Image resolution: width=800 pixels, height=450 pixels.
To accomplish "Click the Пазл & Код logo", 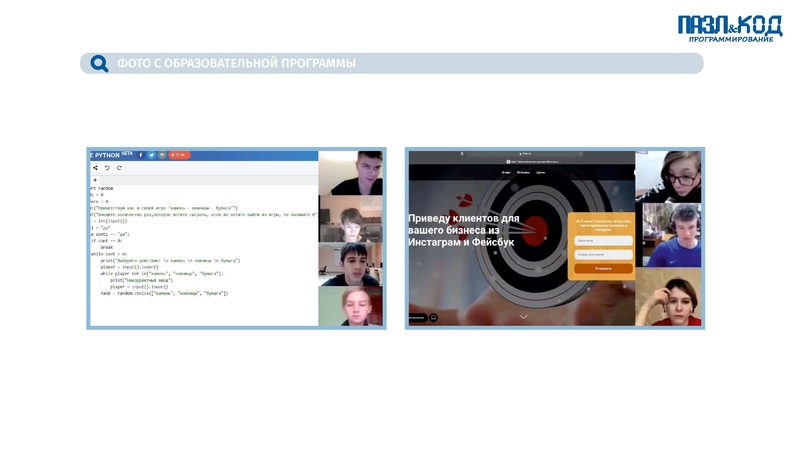I will point(729,27).
